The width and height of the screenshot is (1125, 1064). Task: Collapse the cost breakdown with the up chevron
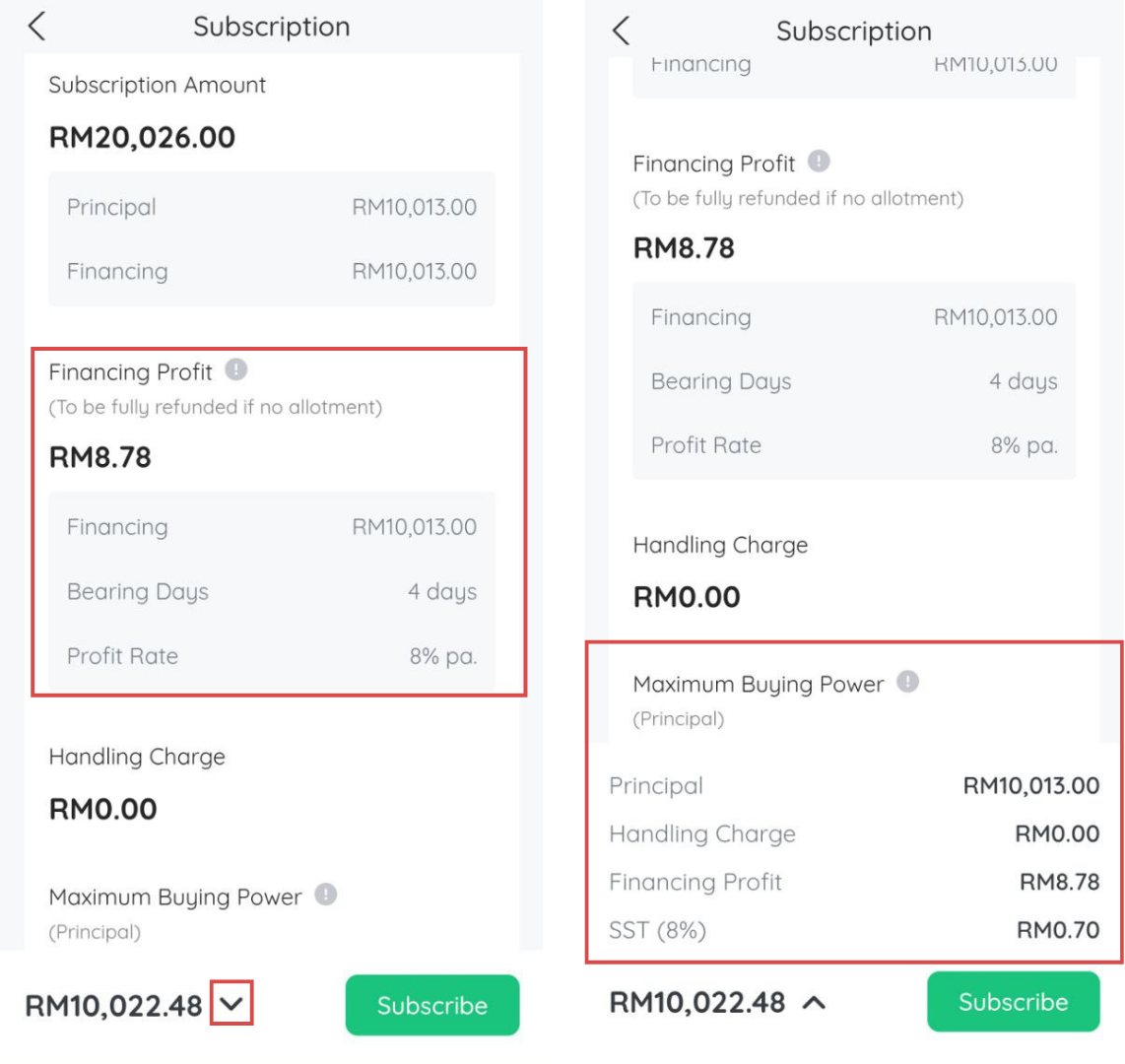click(x=814, y=1003)
